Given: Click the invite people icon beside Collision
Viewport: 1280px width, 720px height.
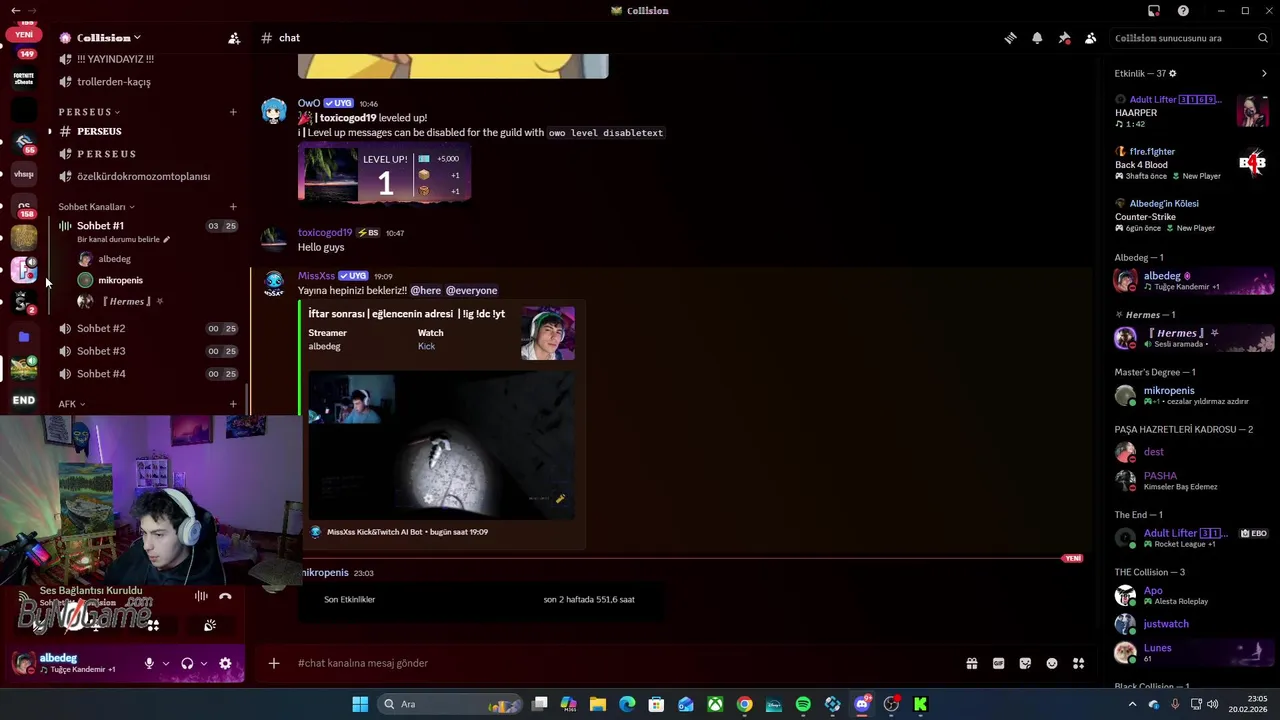Looking at the screenshot, I should [234, 38].
